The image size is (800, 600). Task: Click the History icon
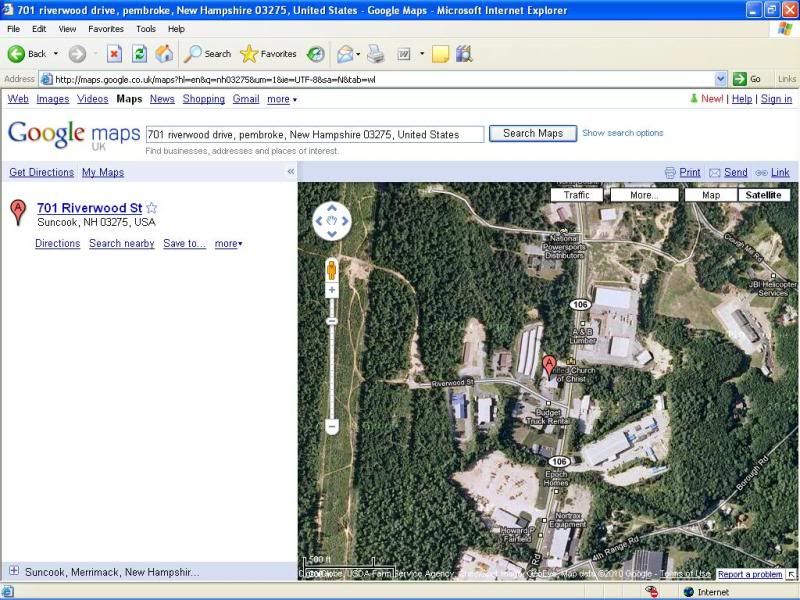(x=316, y=54)
